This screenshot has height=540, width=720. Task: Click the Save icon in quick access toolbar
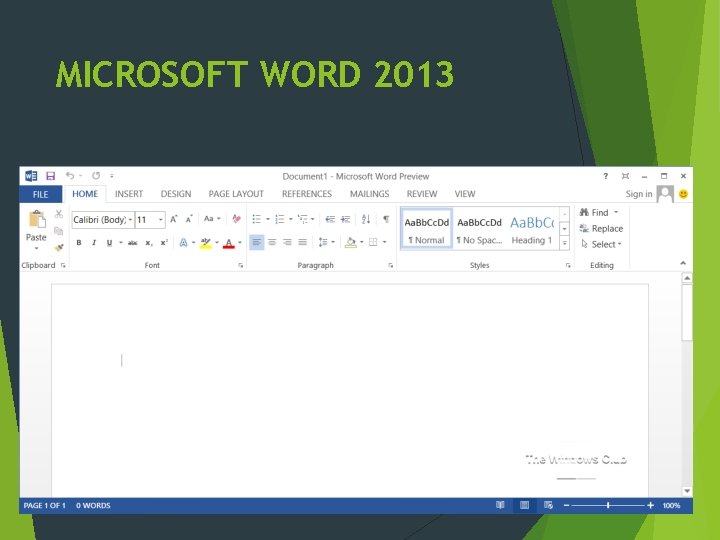(51, 176)
